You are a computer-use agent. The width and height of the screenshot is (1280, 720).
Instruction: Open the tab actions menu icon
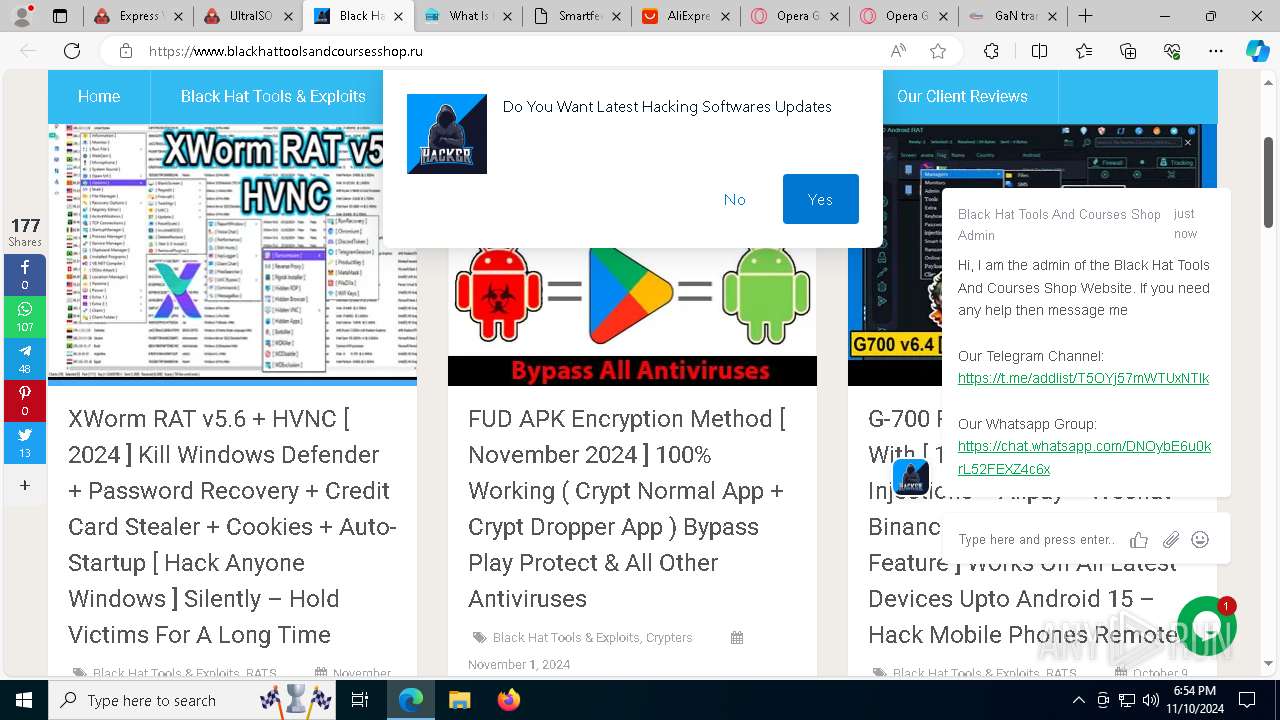60,16
